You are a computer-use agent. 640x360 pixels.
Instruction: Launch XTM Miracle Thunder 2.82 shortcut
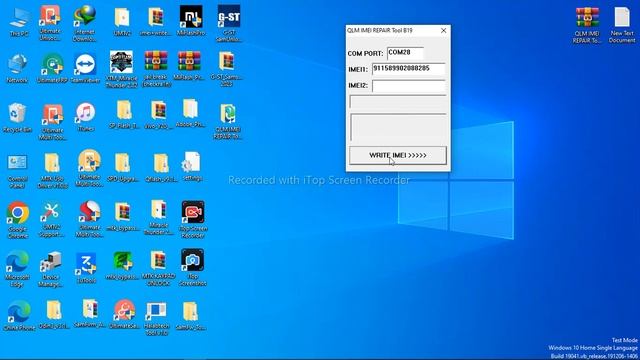click(121, 69)
